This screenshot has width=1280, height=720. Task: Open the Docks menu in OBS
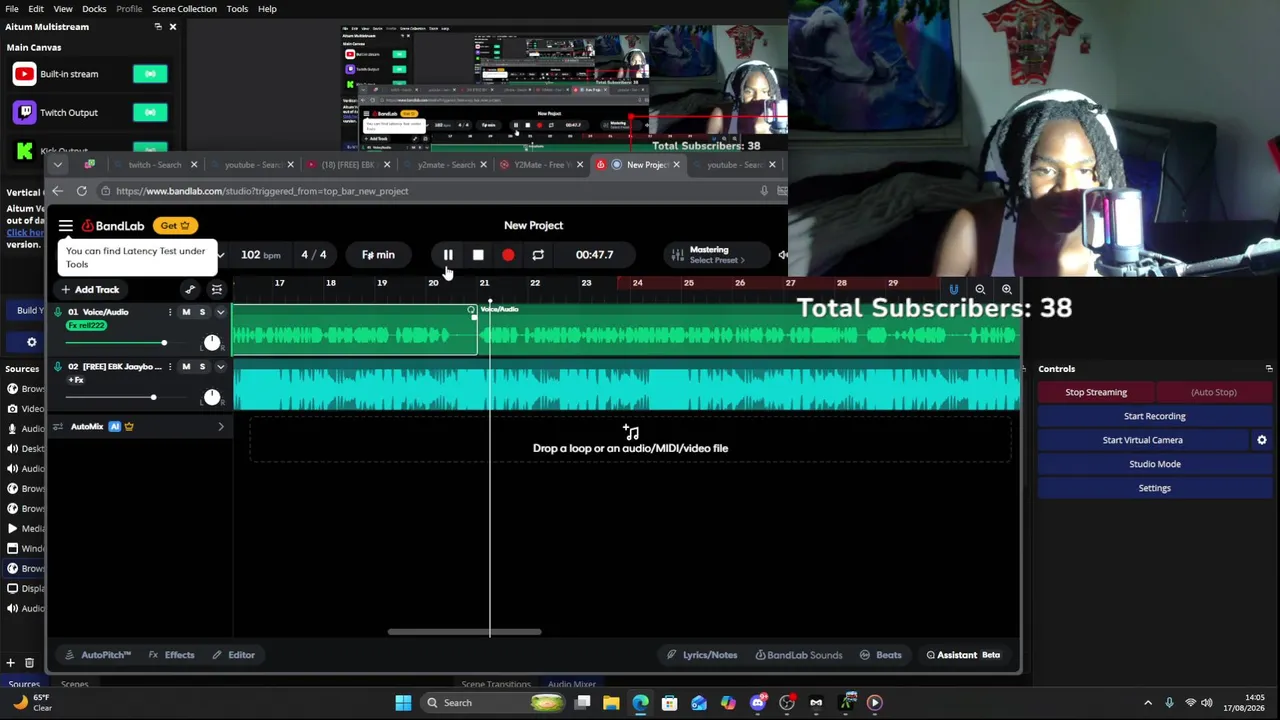click(94, 9)
